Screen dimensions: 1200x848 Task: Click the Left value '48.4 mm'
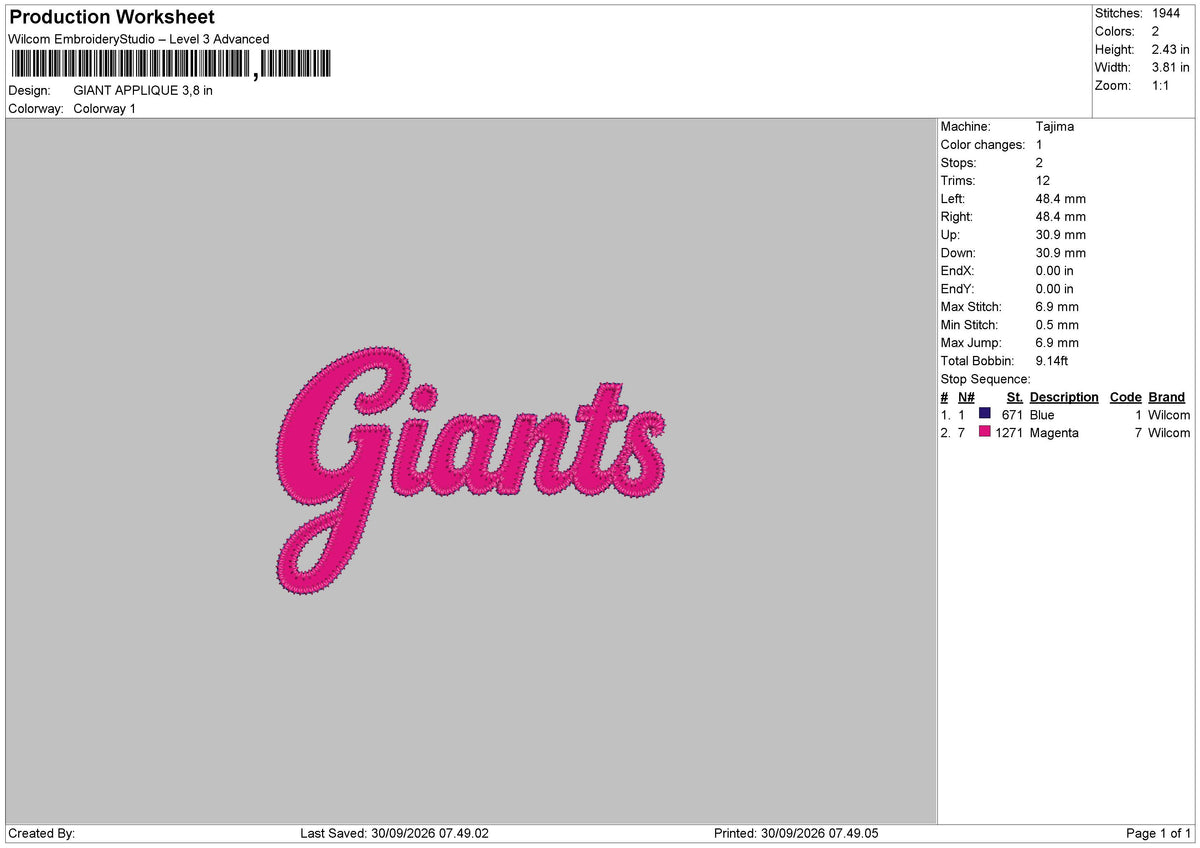pos(1061,198)
